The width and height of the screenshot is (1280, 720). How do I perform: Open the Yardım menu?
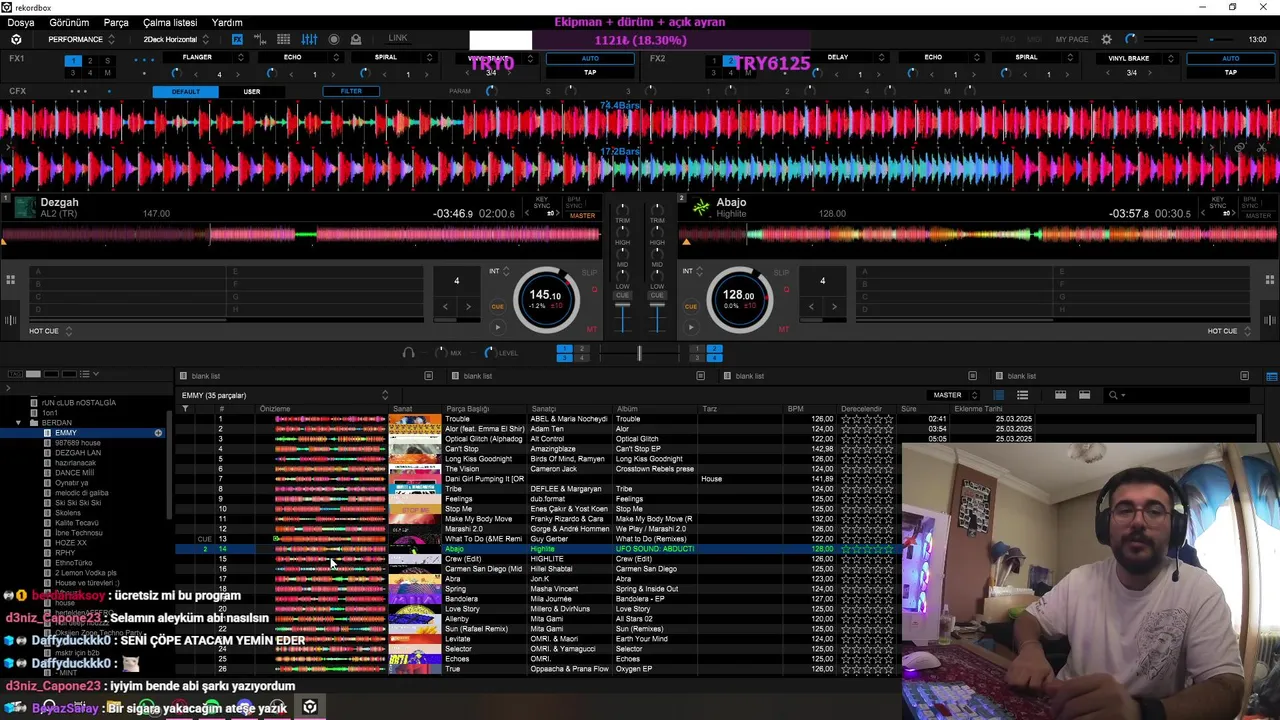[227, 22]
